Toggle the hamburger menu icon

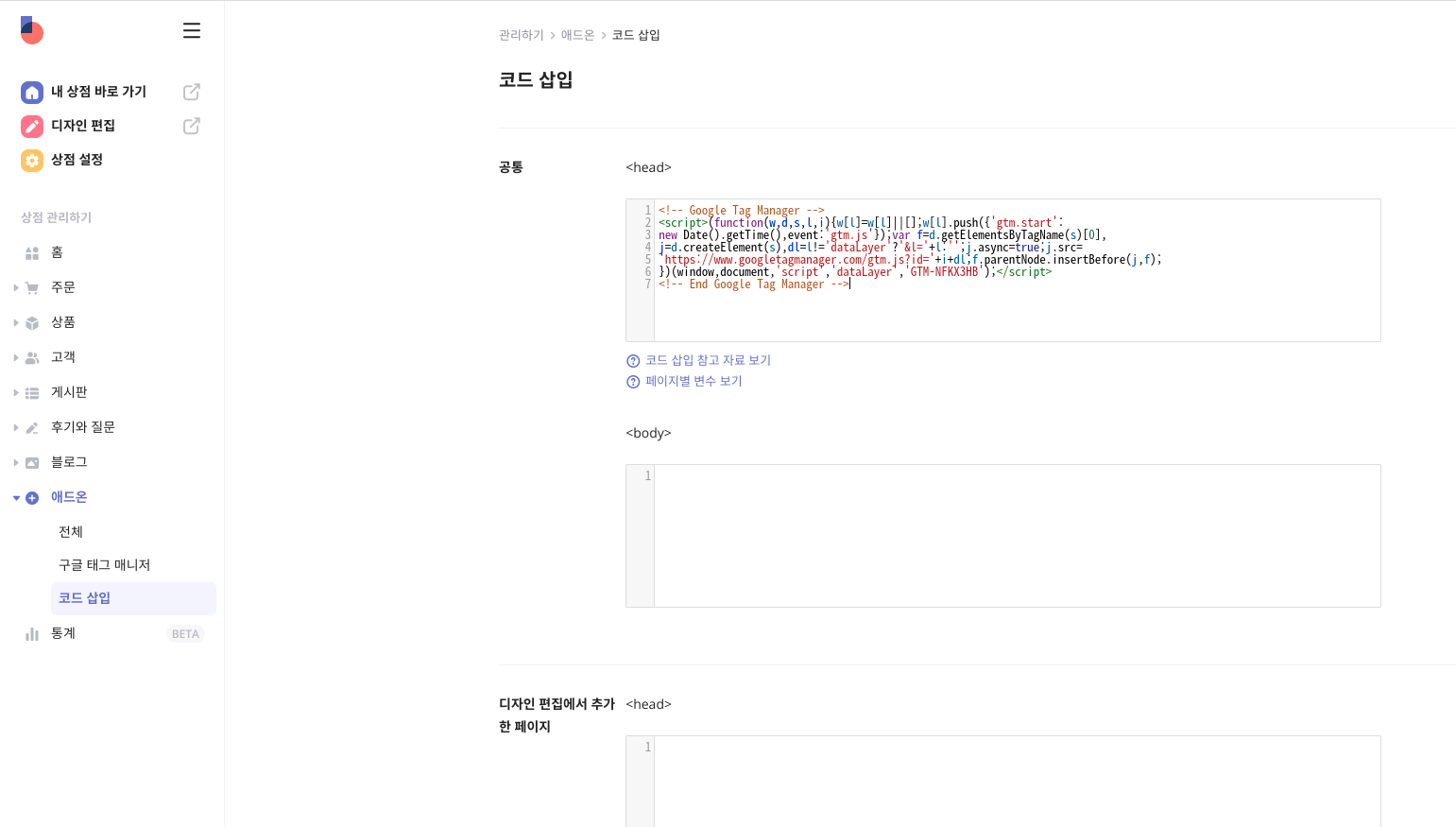tap(192, 30)
